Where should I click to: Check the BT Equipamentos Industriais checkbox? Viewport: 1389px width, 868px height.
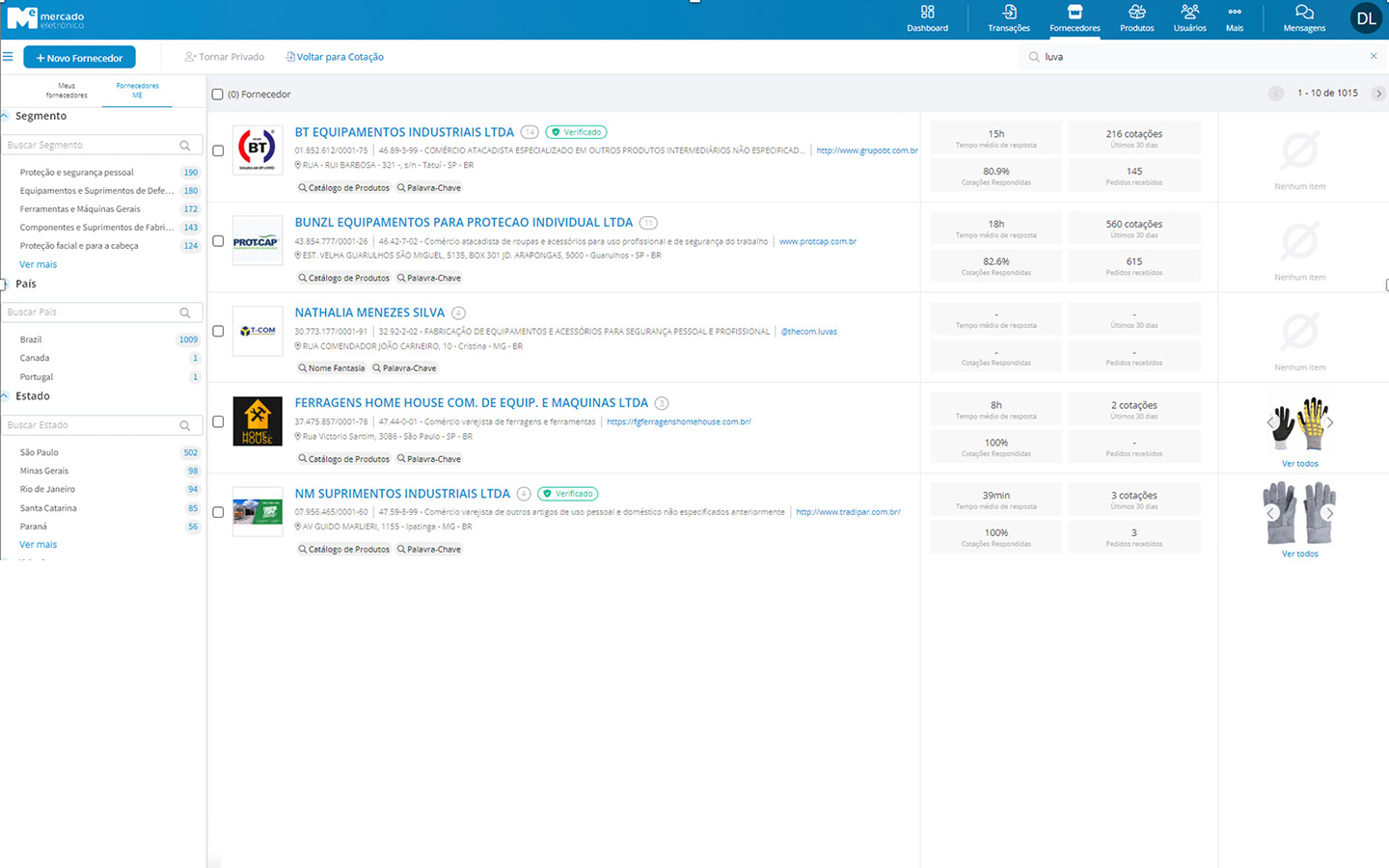click(x=218, y=150)
